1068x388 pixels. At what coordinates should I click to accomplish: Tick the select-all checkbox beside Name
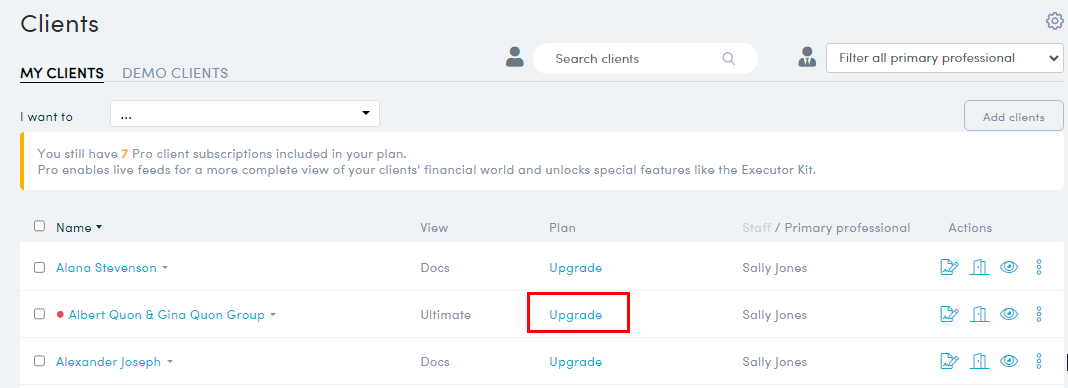[x=40, y=226]
